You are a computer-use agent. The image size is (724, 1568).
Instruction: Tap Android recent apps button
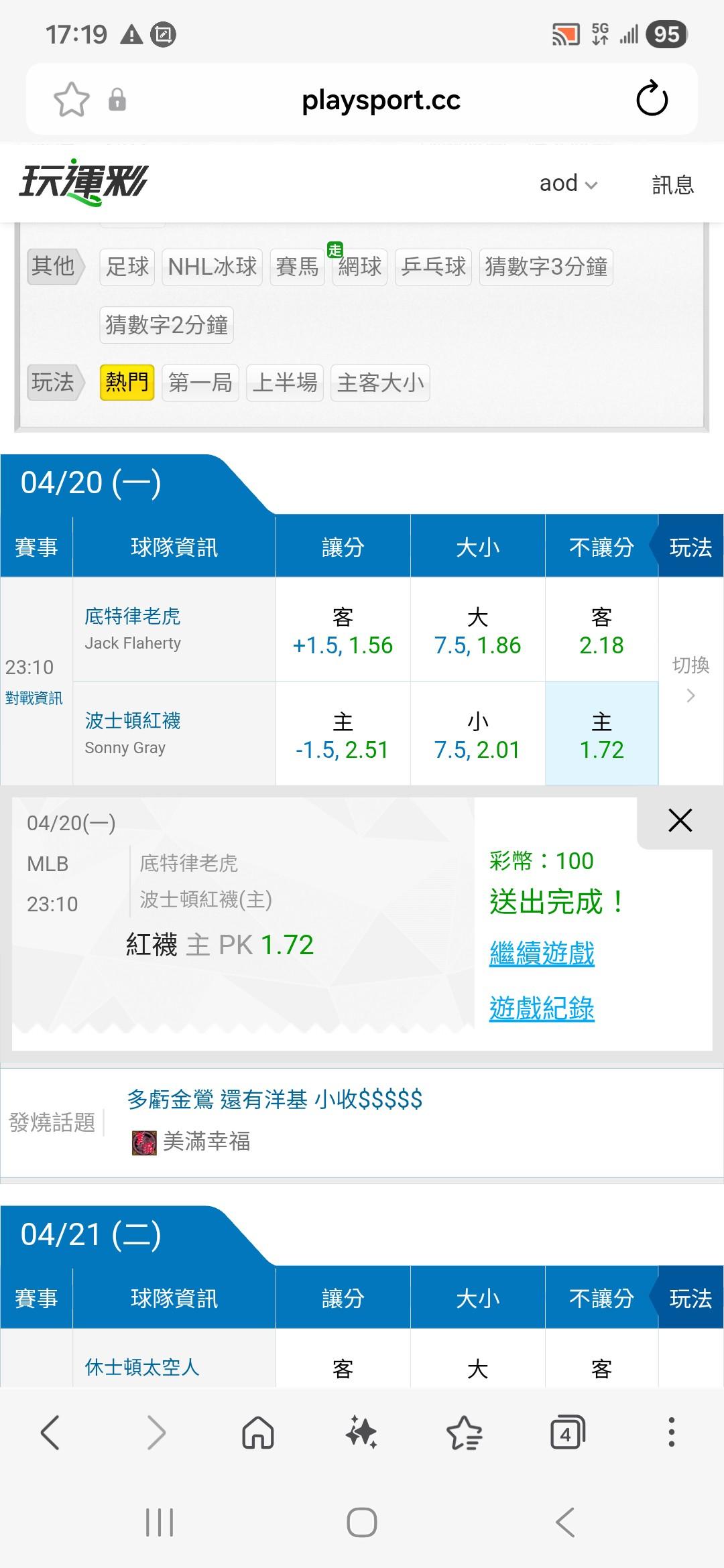click(160, 1522)
